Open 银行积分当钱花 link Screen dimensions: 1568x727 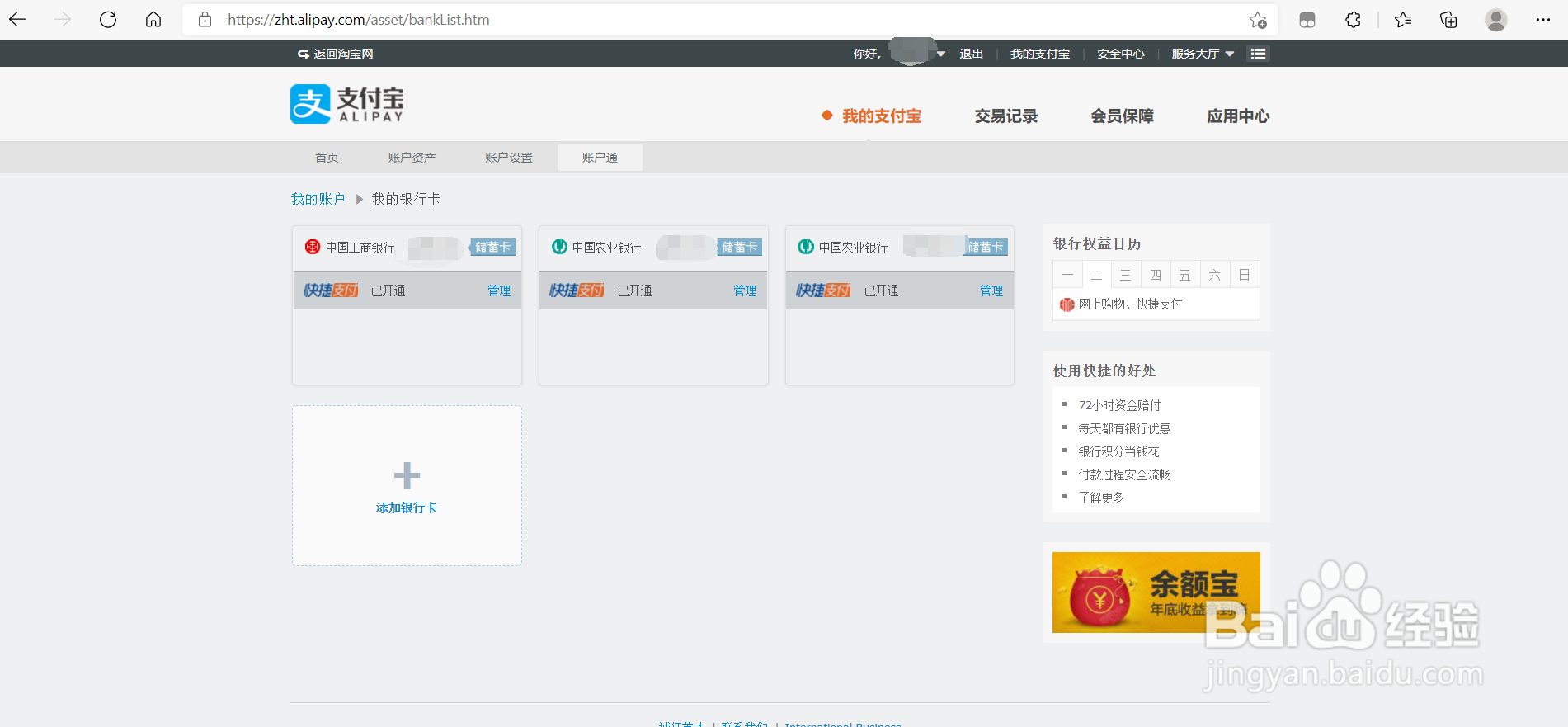point(1118,451)
